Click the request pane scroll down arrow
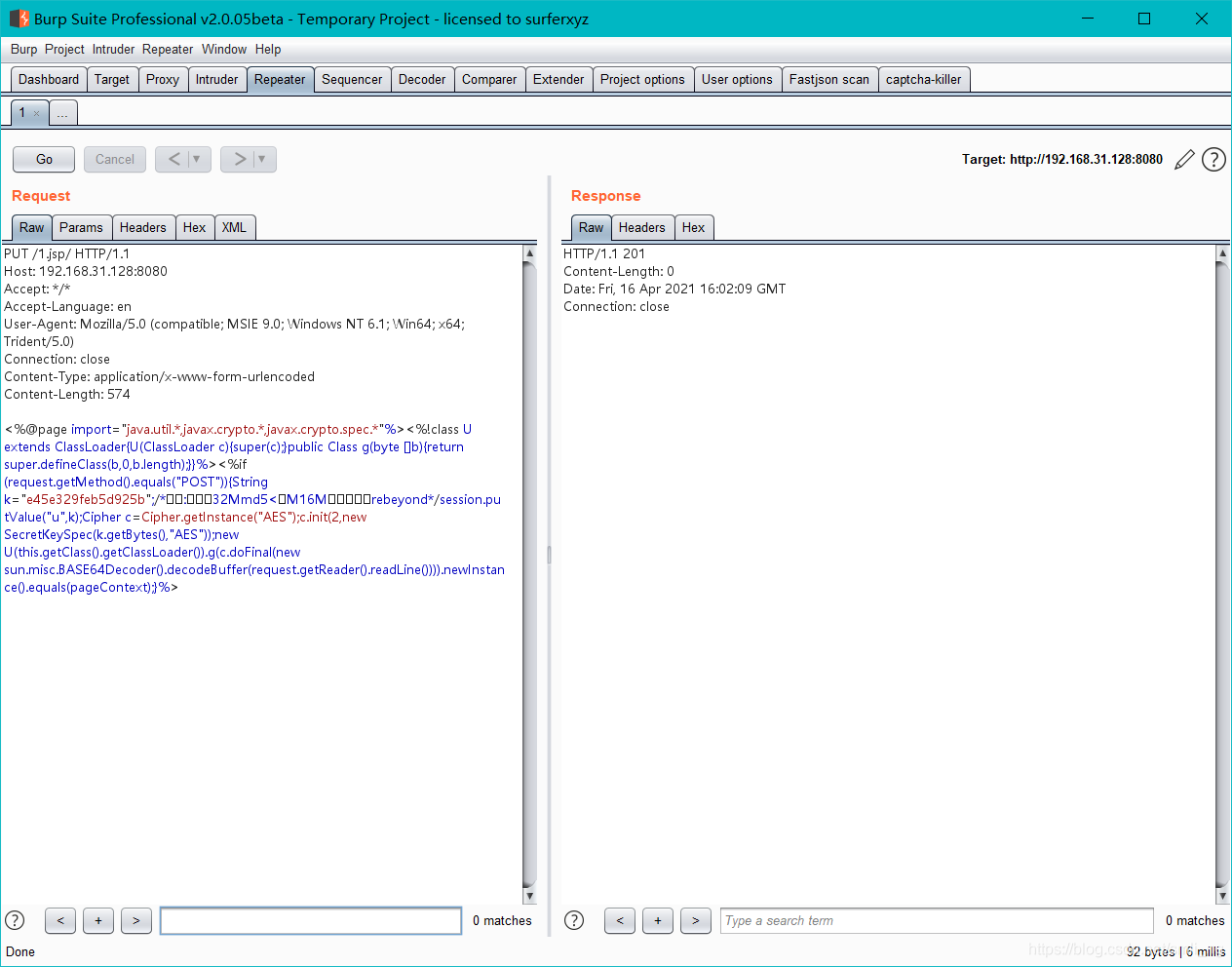This screenshot has height=967, width=1232. [x=529, y=896]
